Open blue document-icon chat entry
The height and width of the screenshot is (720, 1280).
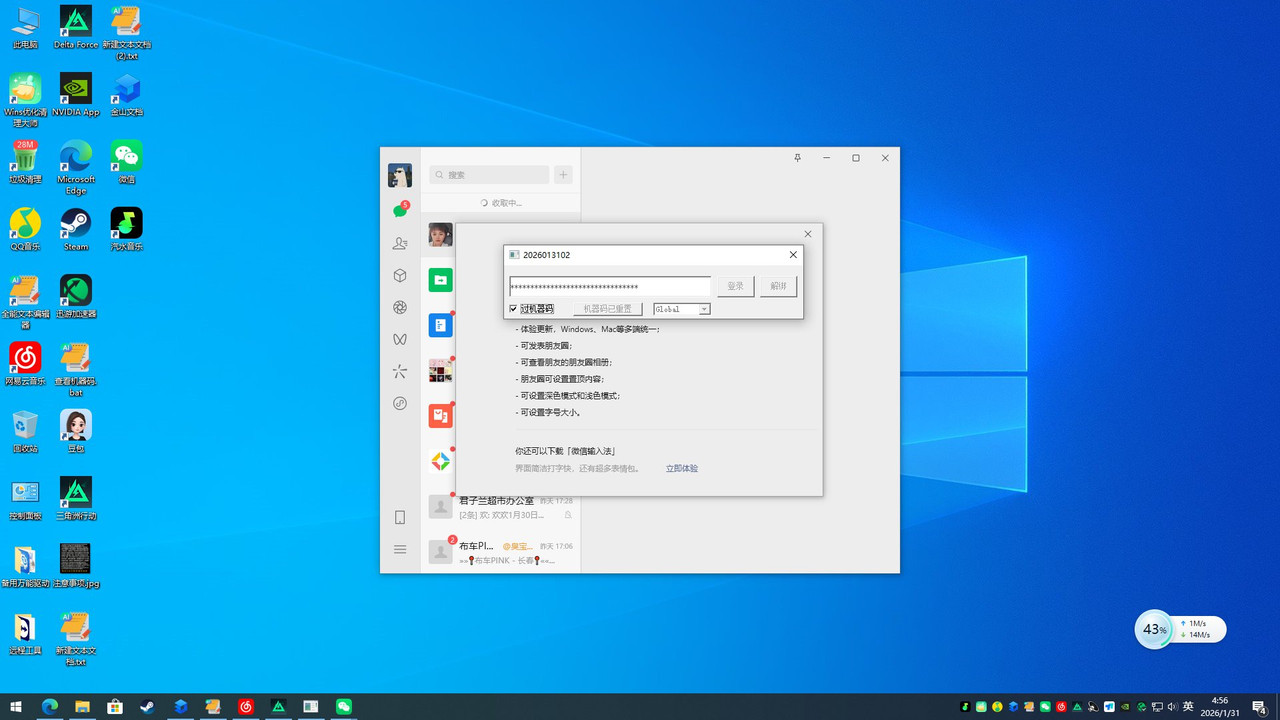[x=440, y=325]
